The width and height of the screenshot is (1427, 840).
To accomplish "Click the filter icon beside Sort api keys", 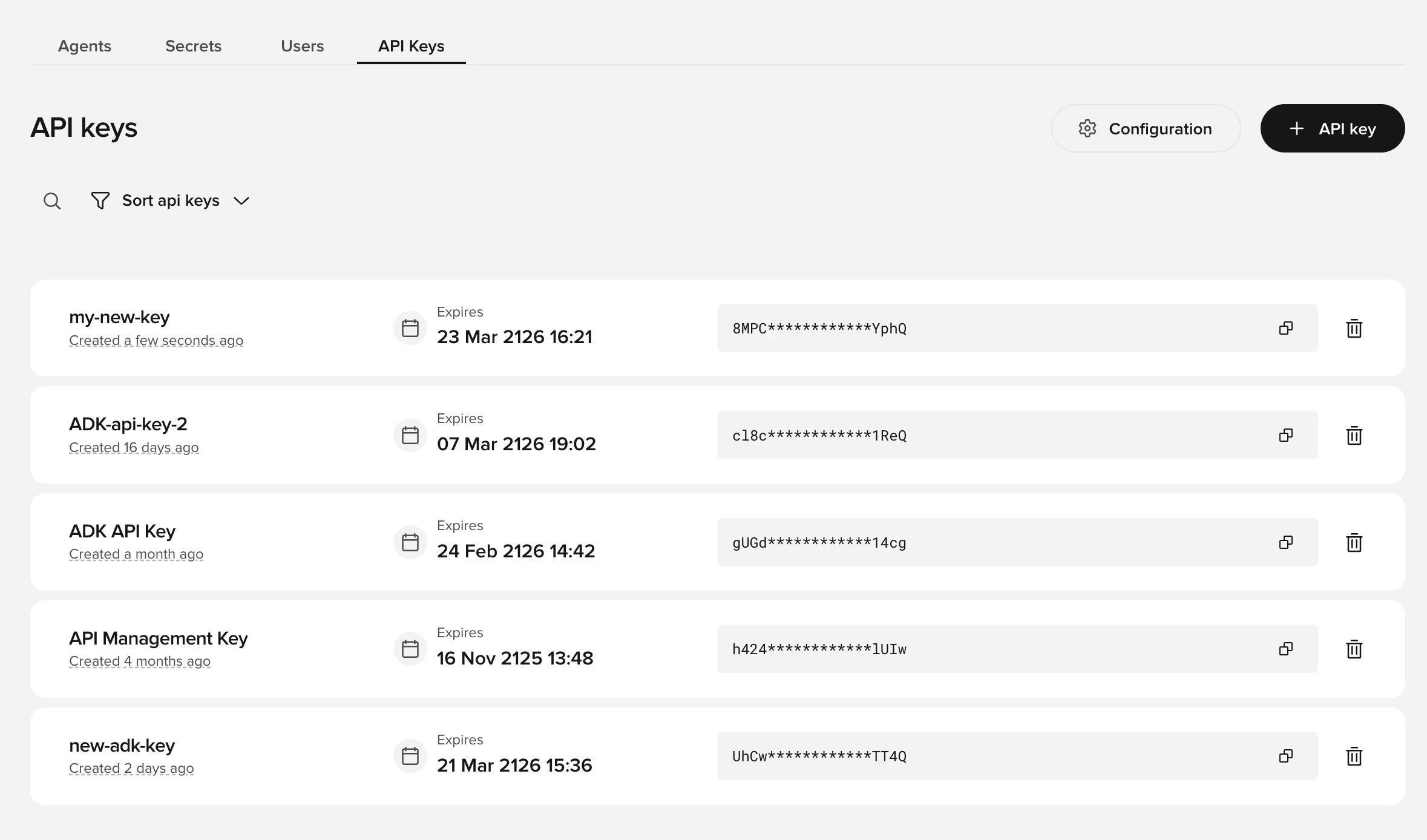I will (x=100, y=200).
